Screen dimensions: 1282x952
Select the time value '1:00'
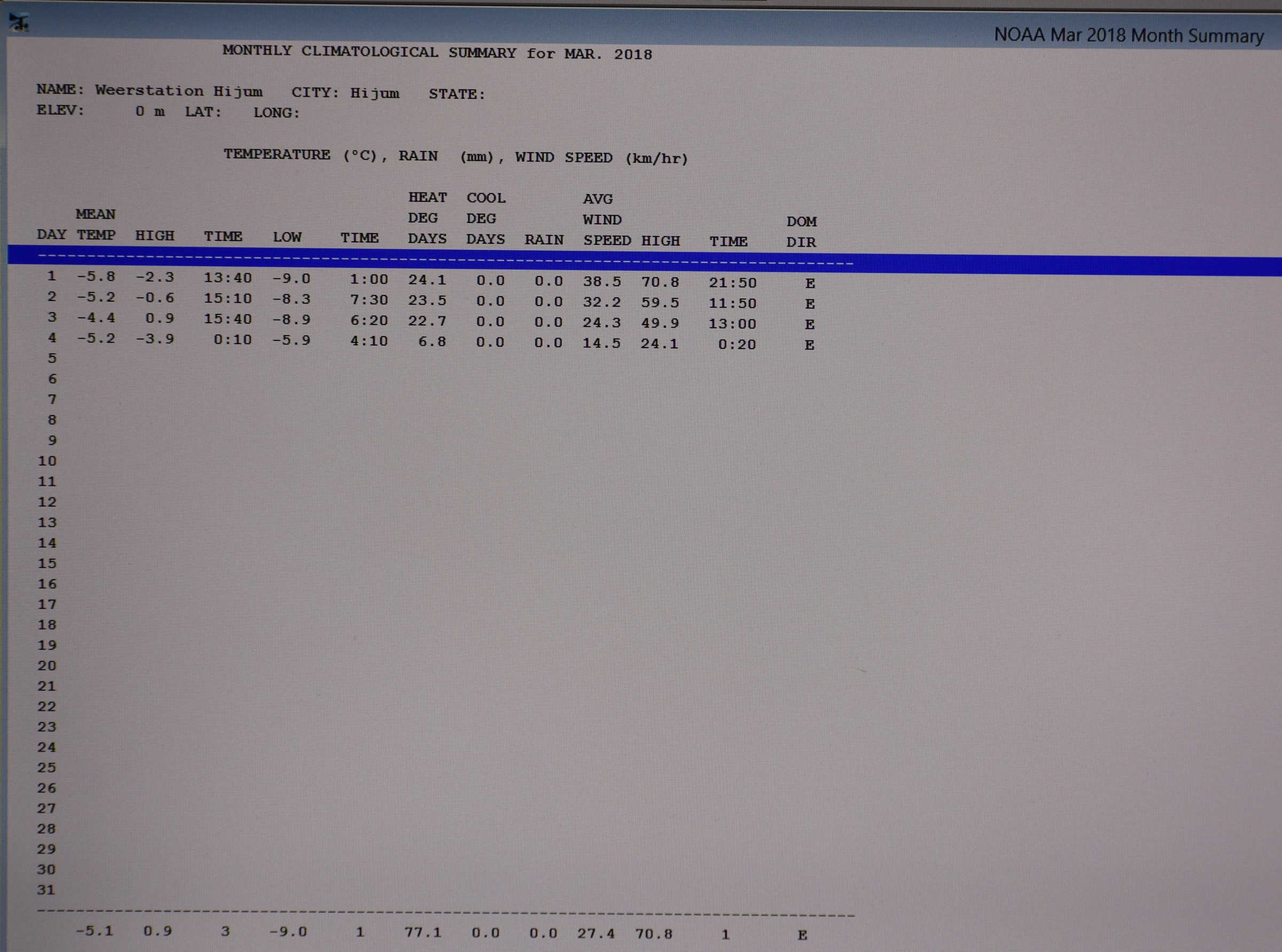[369, 279]
